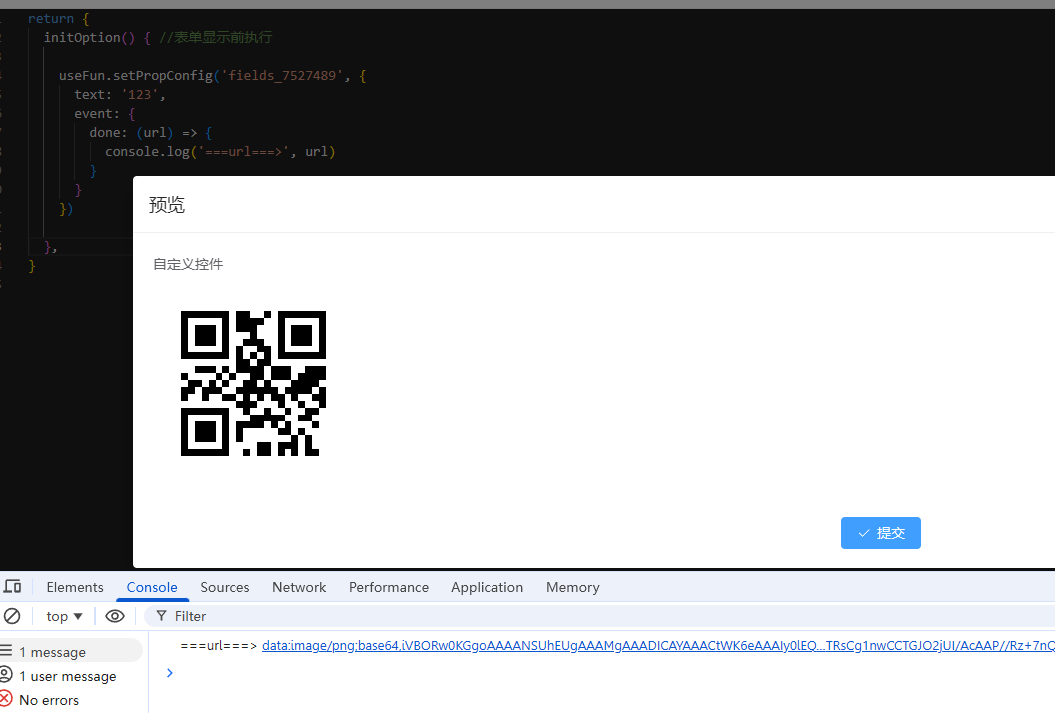Click the 提交 submit button
The width and height of the screenshot is (1055, 713).
coord(880,533)
